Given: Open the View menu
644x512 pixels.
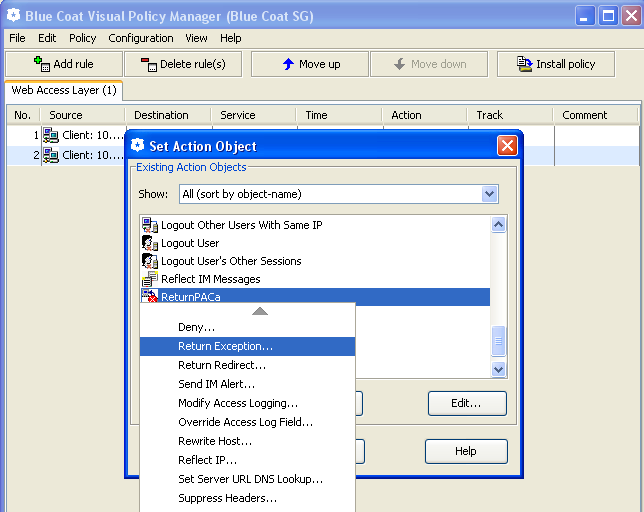Looking at the screenshot, I should coord(196,38).
